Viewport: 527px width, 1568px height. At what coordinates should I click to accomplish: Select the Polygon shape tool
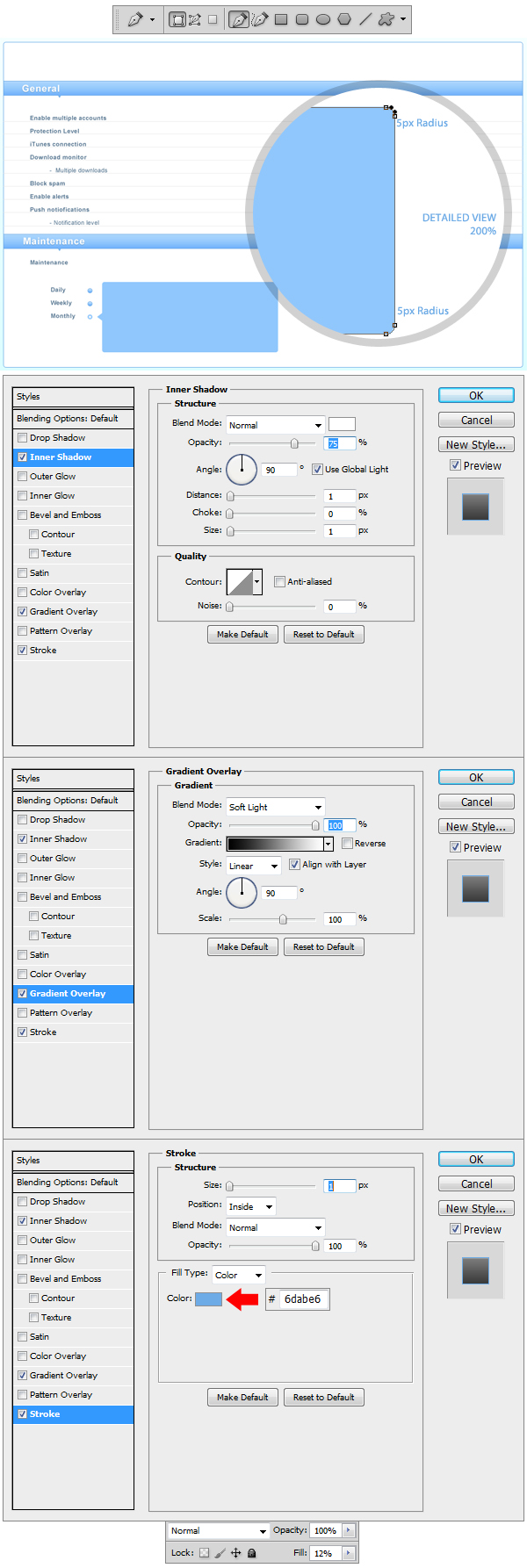(x=344, y=19)
